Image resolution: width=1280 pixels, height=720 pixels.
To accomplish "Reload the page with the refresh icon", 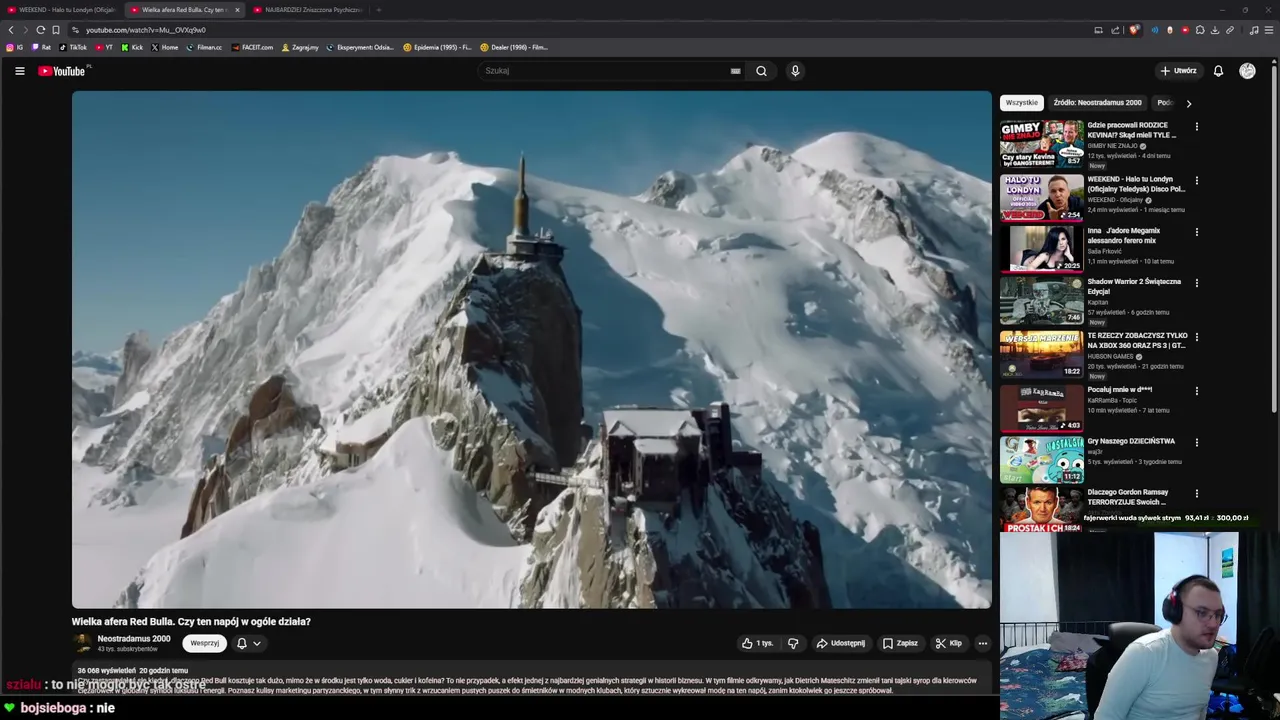I will (41, 30).
